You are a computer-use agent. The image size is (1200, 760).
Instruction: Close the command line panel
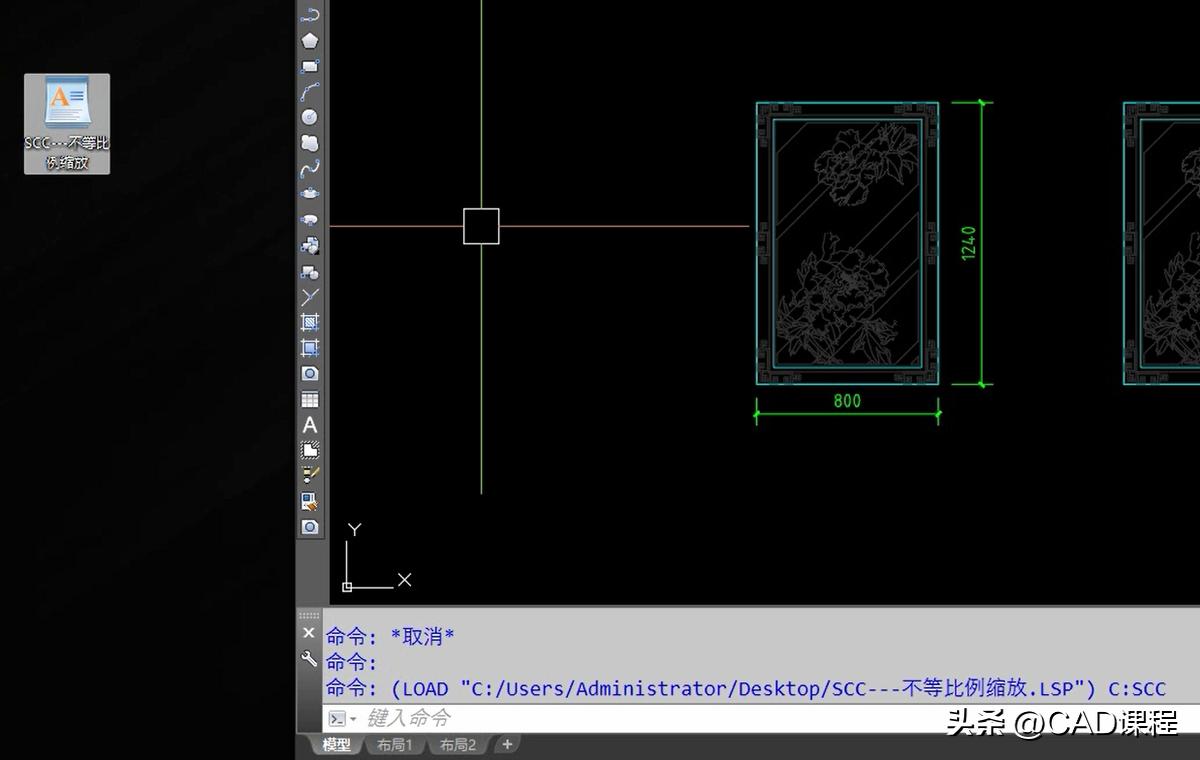tap(309, 633)
